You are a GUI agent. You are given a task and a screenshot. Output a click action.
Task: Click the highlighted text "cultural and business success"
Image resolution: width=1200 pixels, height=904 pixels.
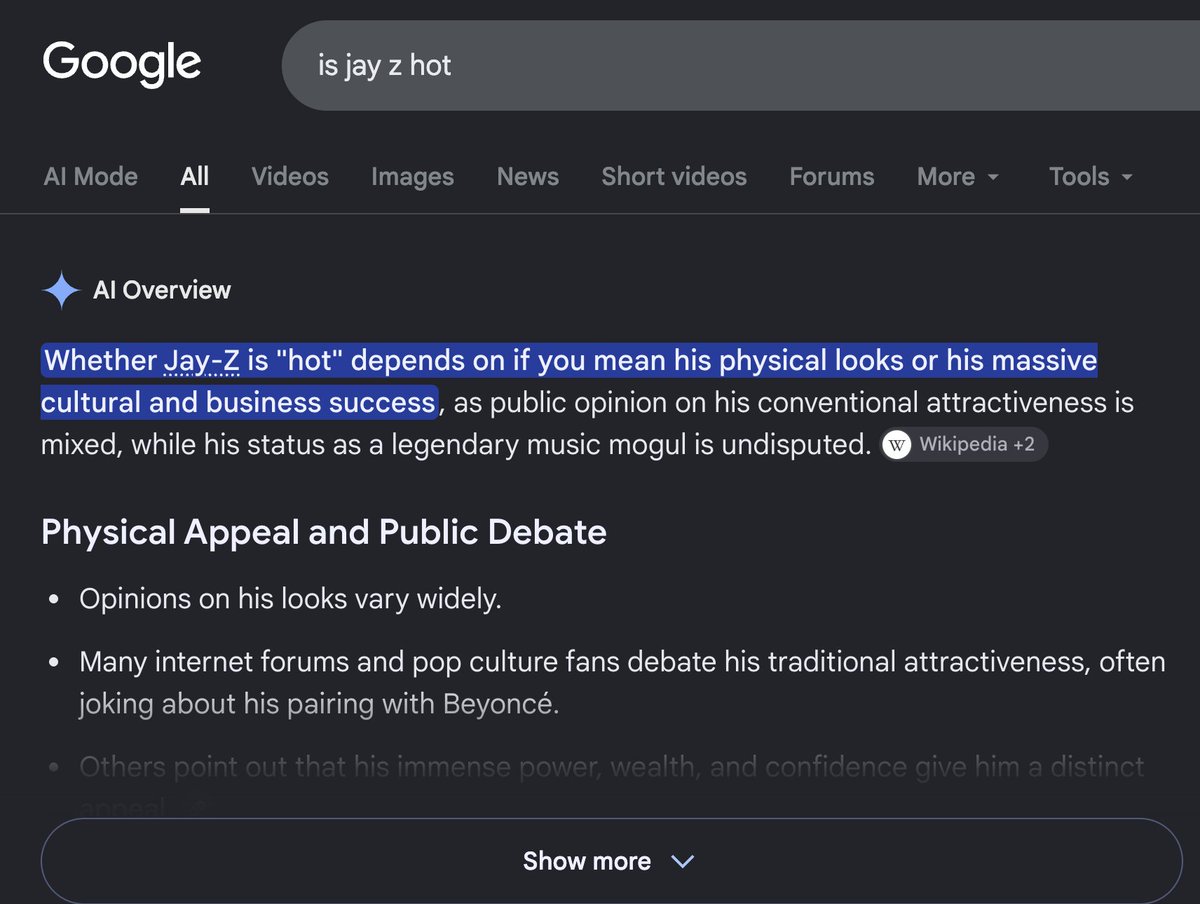238,403
